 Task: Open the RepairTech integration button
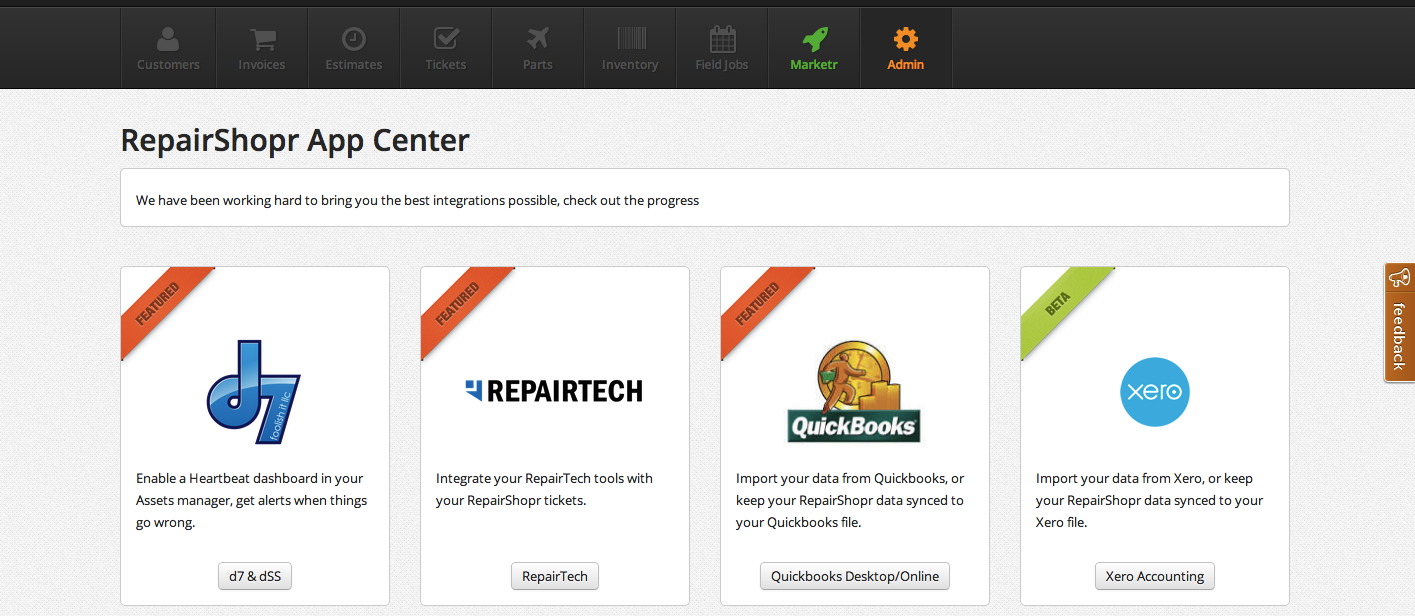click(555, 576)
